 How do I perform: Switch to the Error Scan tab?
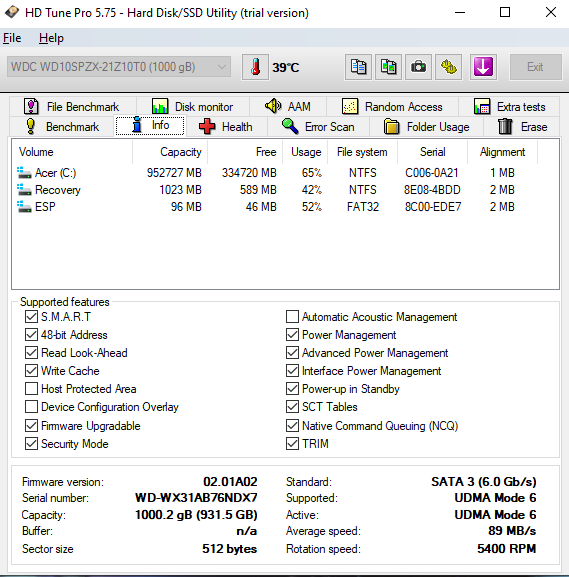click(318, 127)
